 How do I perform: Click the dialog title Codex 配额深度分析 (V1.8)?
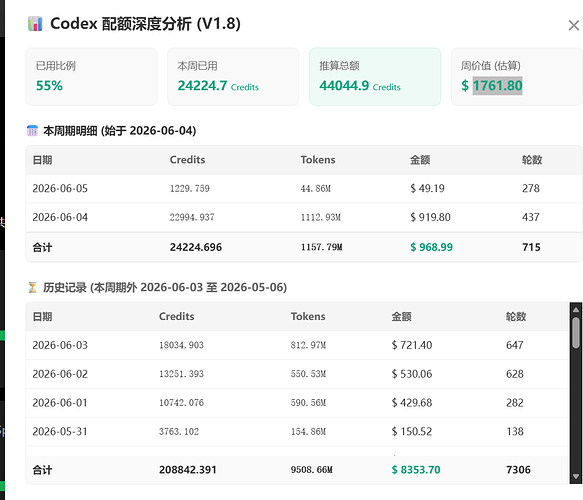(x=145, y=24)
